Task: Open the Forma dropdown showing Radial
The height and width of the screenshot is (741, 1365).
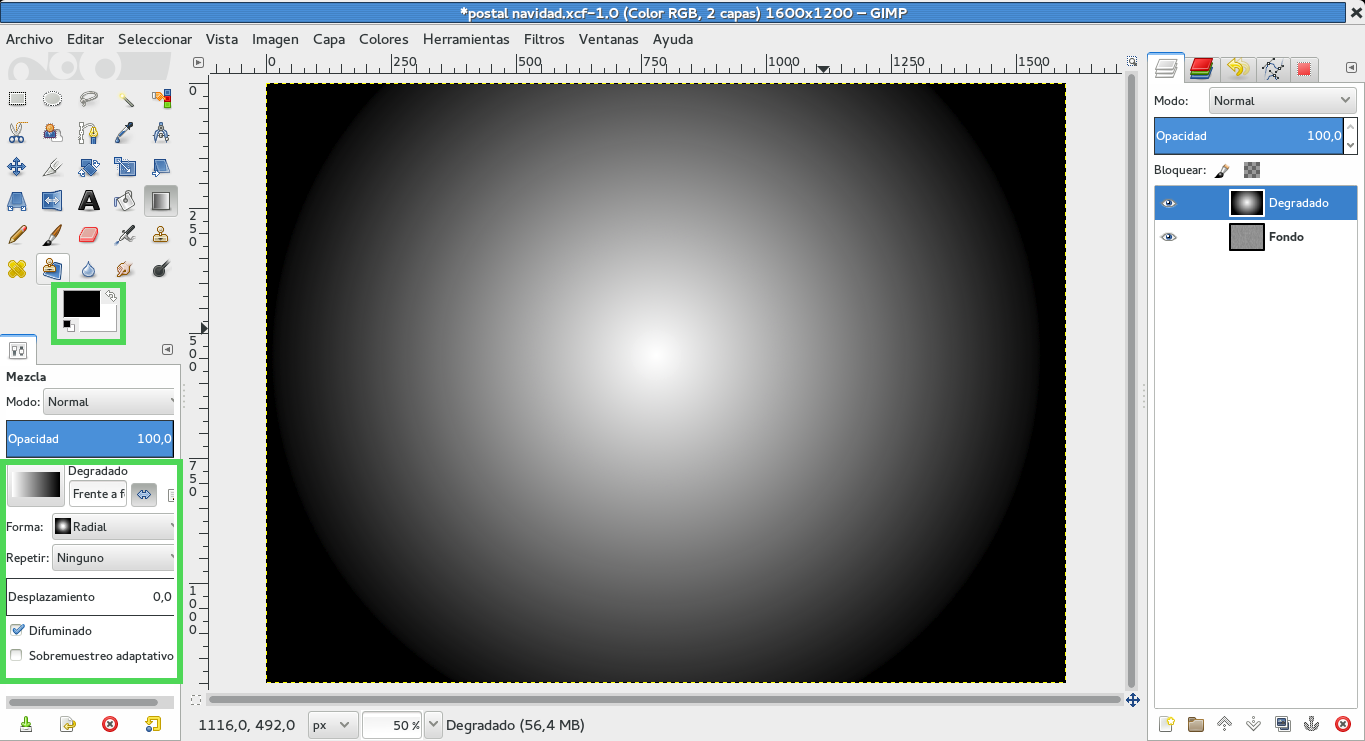Action: coord(113,526)
